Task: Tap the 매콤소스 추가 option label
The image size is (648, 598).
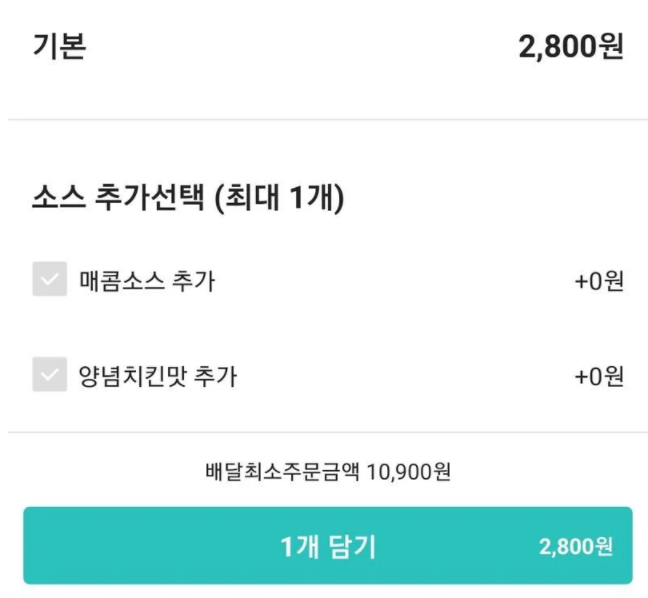Action: pyautogui.click(x=146, y=282)
